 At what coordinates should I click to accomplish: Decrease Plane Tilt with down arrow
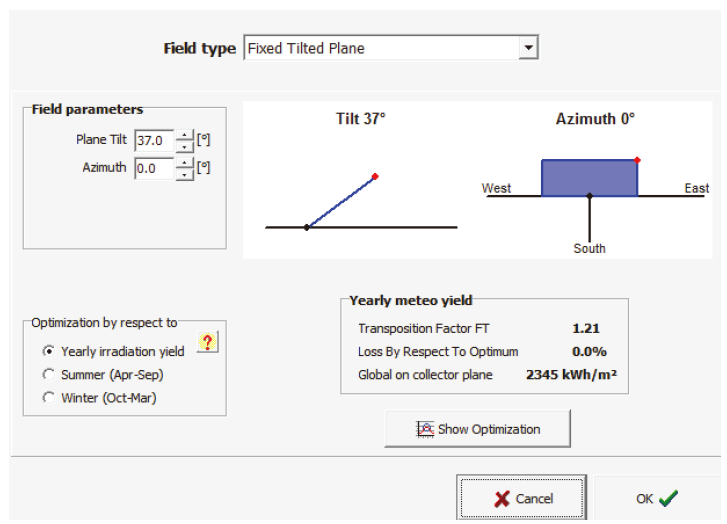(x=184, y=147)
